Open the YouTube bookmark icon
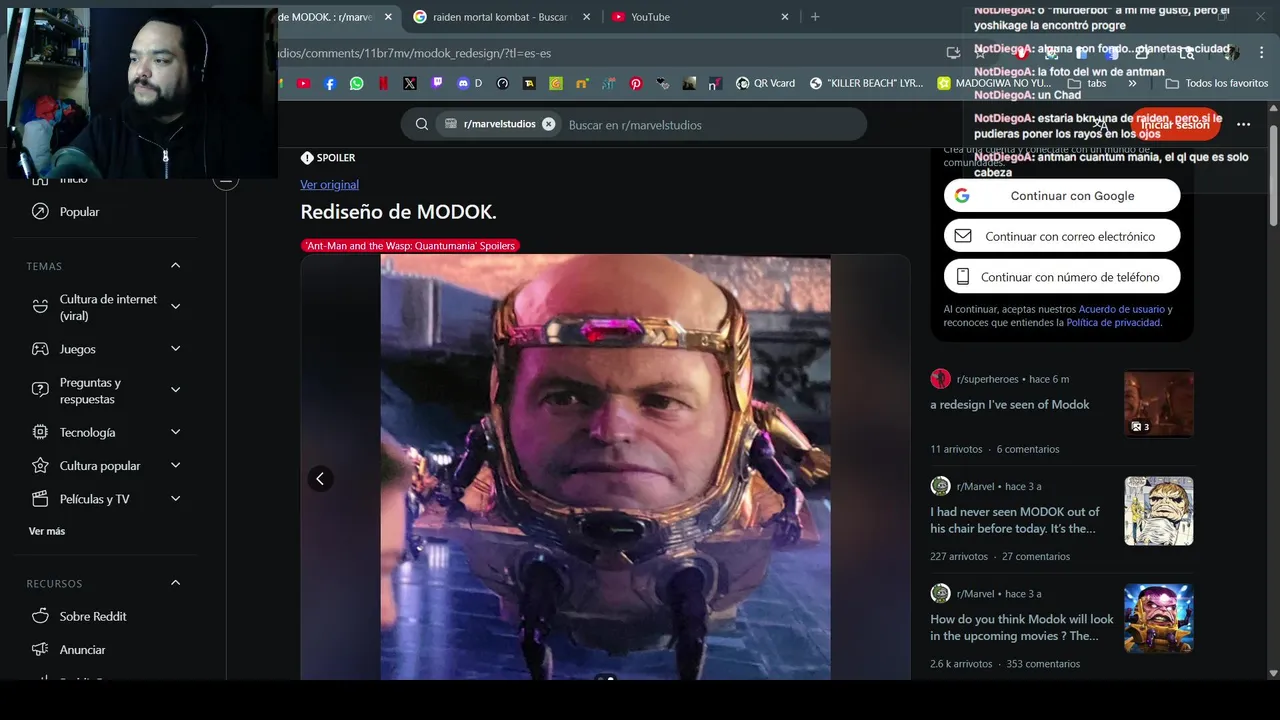The image size is (1280, 720). click(304, 84)
